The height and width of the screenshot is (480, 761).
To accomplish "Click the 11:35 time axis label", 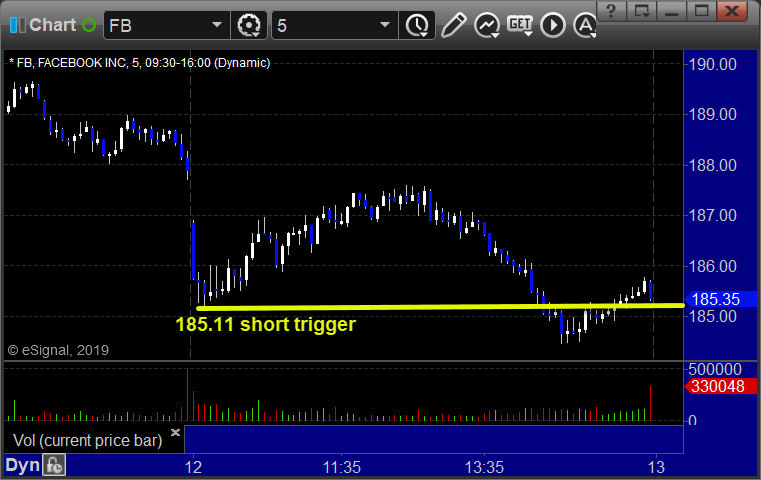I will 342,467.
